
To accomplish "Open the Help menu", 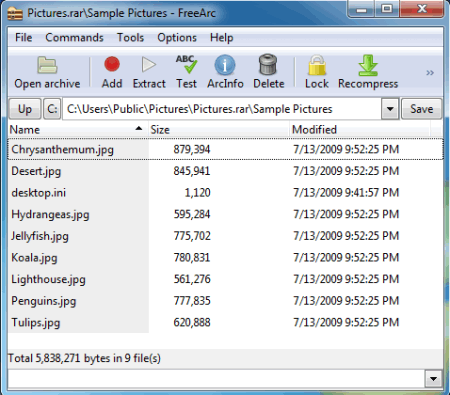I will point(221,38).
